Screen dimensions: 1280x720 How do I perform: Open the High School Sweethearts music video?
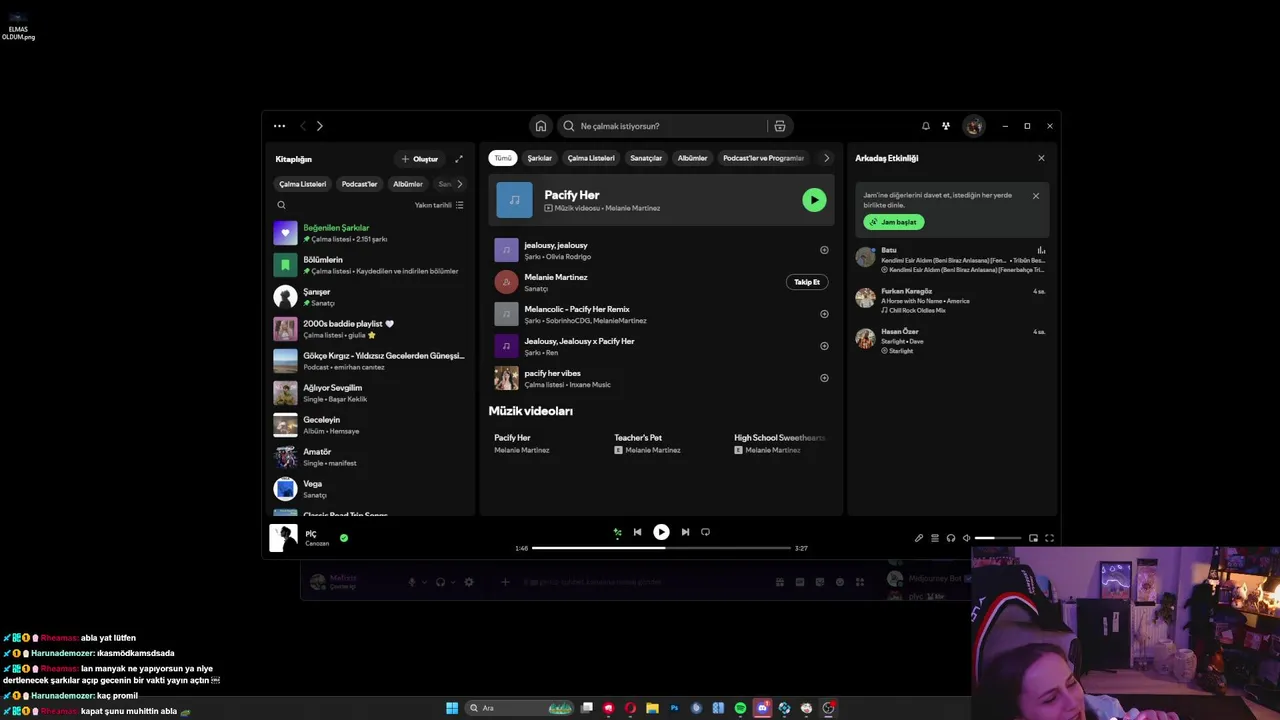[781, 444]
